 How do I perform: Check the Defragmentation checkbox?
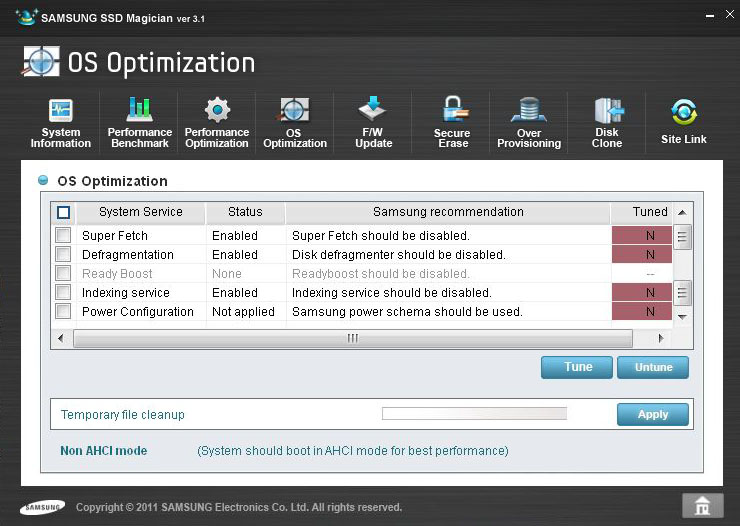pos(63,254)
